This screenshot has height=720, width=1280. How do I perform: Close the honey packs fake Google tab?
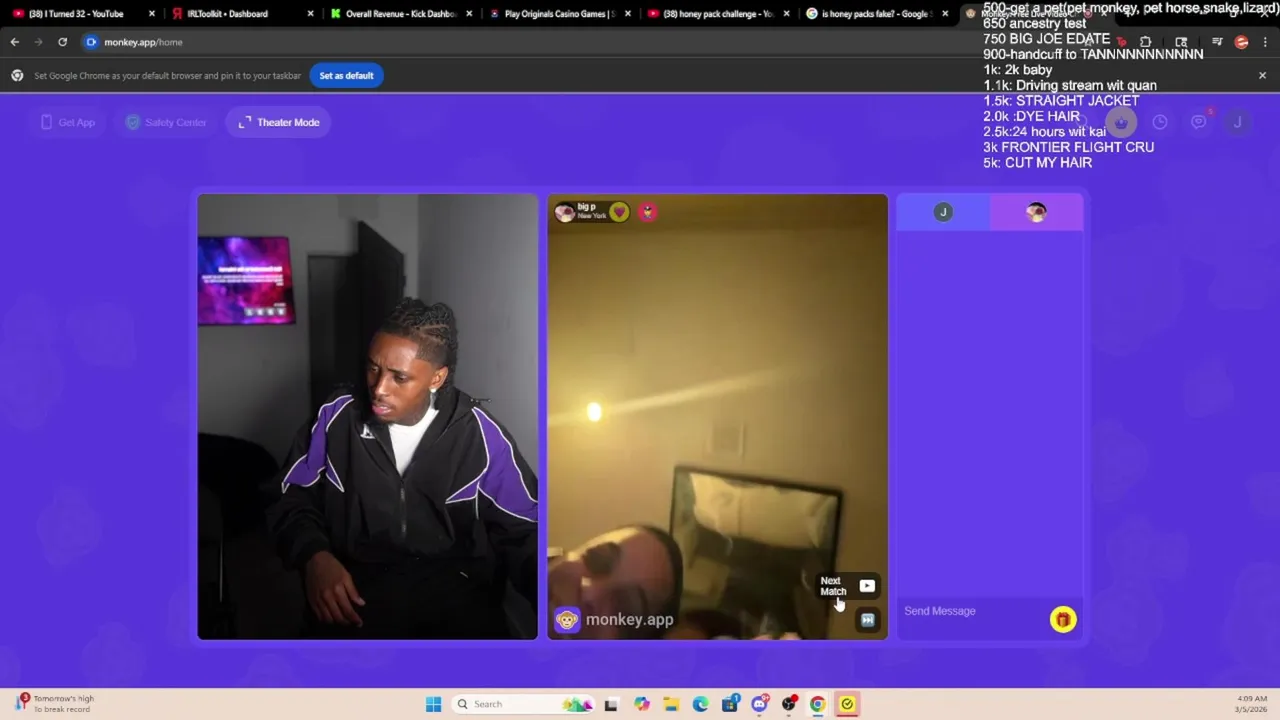click(x=945, y=14)
